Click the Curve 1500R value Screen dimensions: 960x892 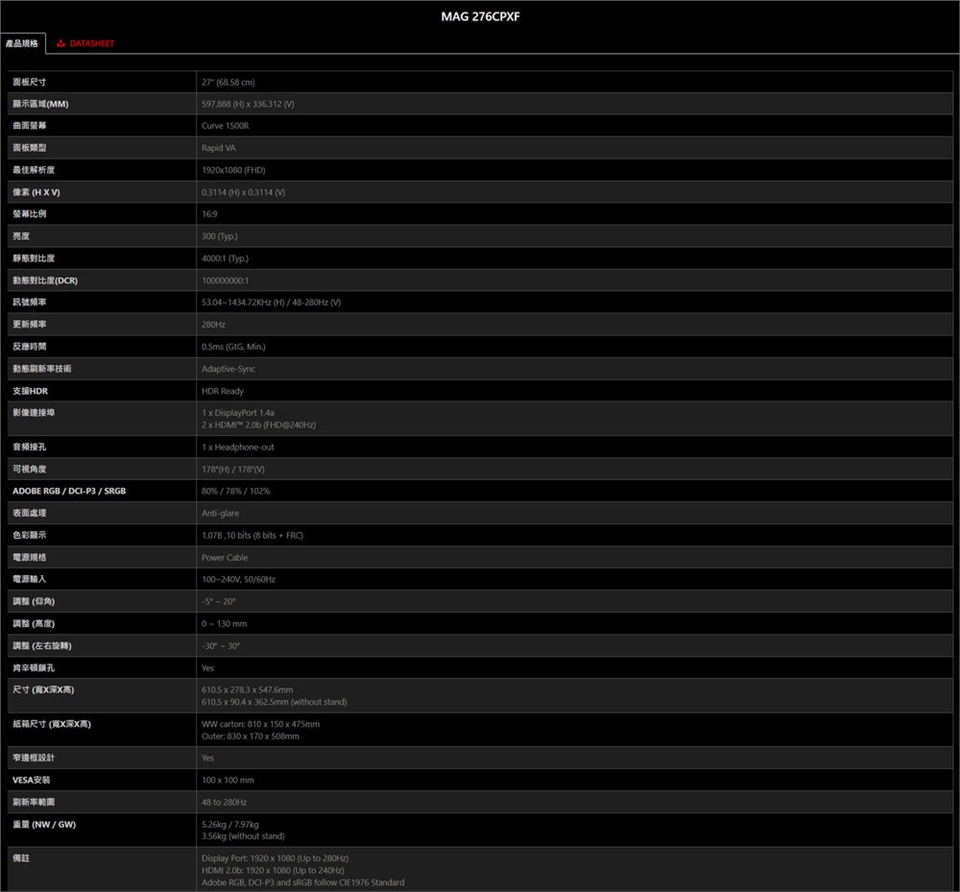click(225, 126)
